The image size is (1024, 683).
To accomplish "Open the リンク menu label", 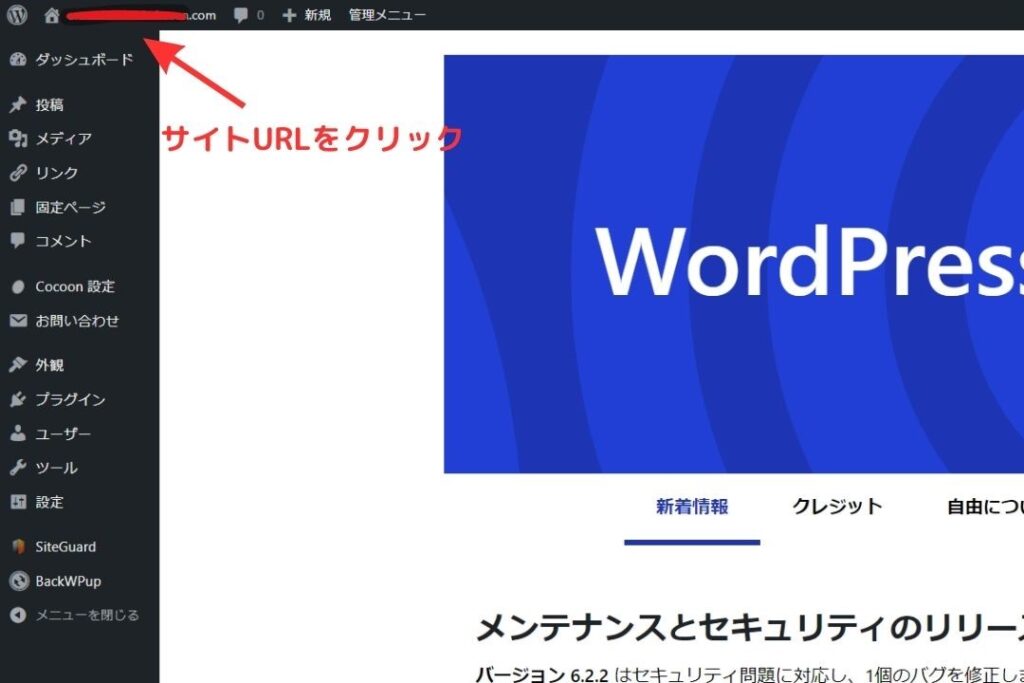I will point(57,172).
